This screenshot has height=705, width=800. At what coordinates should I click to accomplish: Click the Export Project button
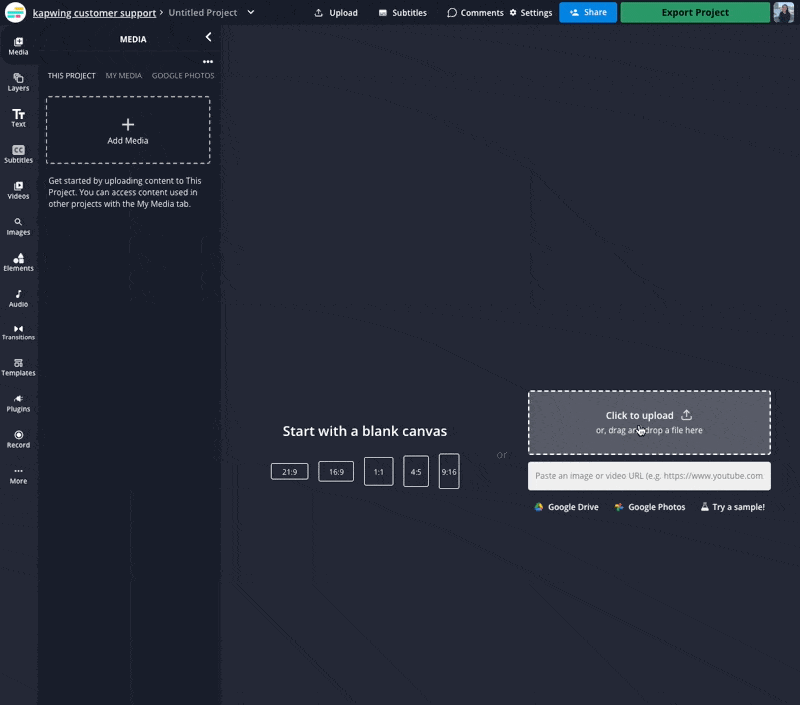pyautogui.click(x=695, y=13)
